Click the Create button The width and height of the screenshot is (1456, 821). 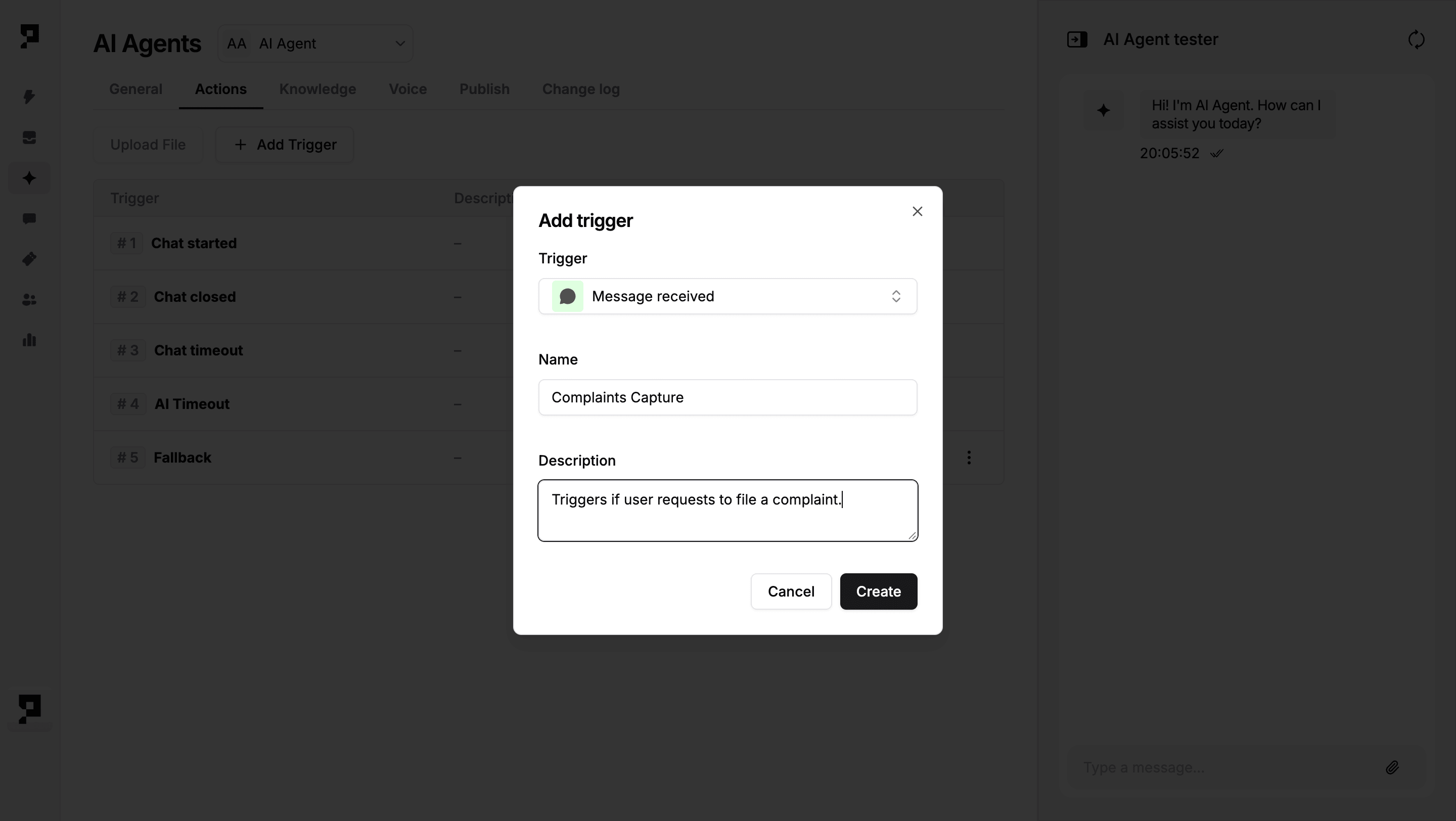pos(878,591)
